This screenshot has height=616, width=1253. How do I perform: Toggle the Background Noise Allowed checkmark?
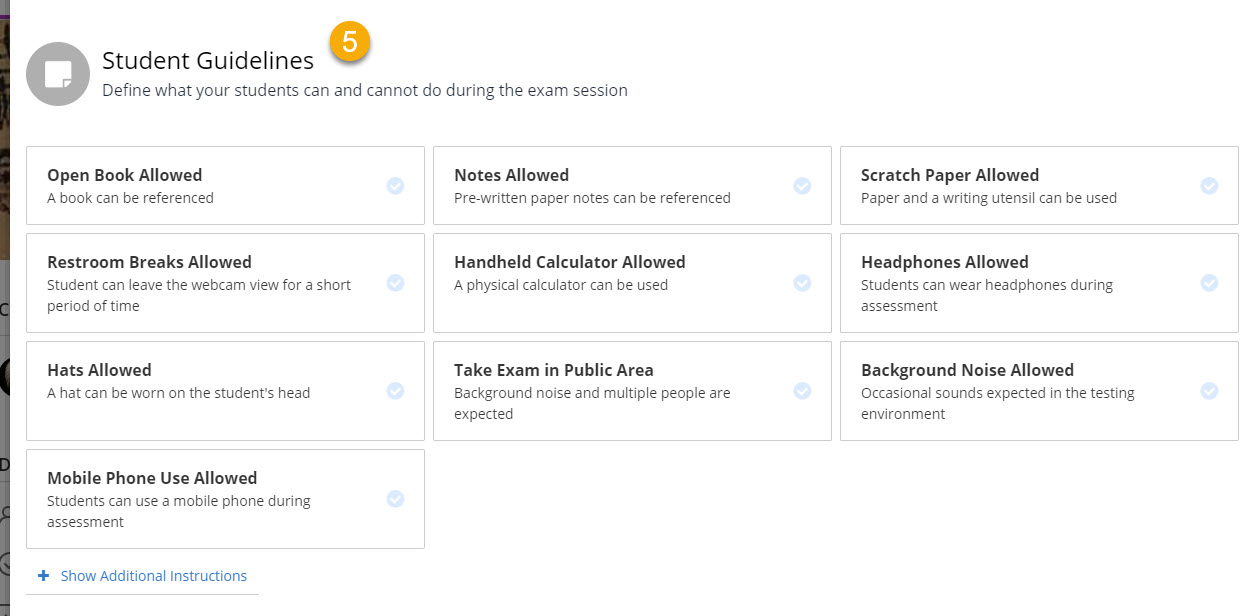pyautogui.click(x=1209, y=391)
